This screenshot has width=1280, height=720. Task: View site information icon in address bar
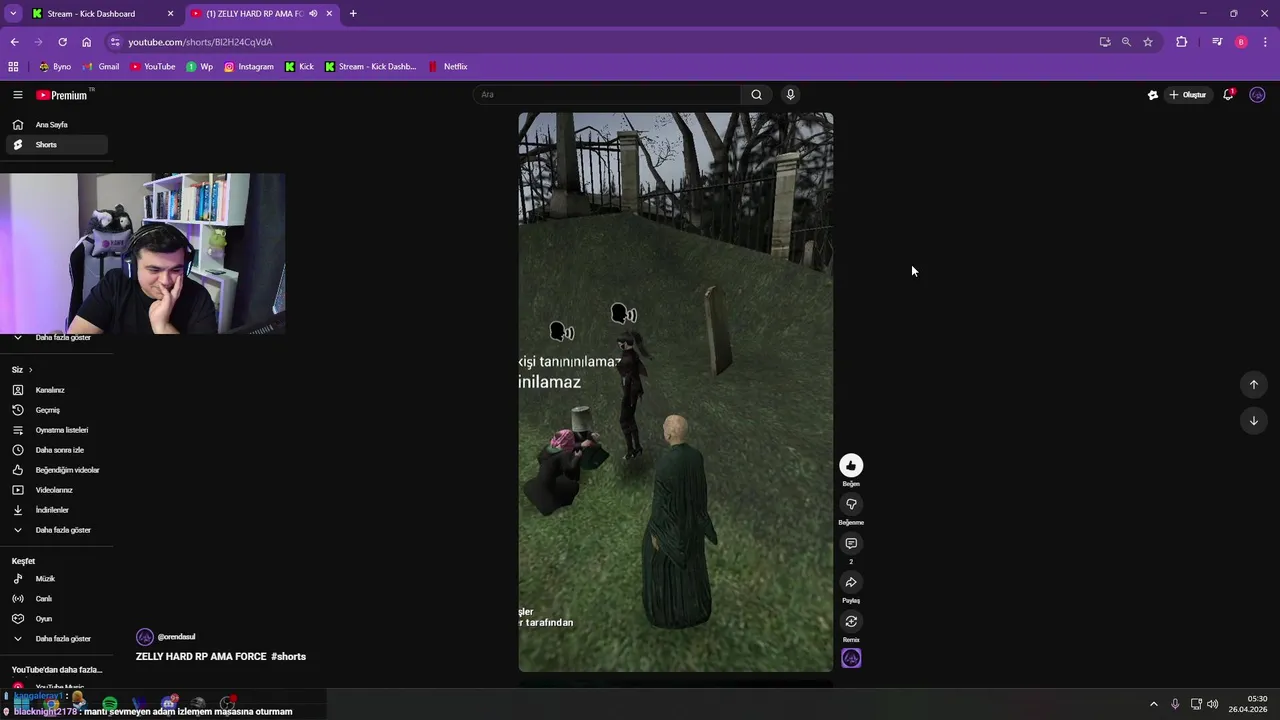pyautogui.click(x=115, y=42)
